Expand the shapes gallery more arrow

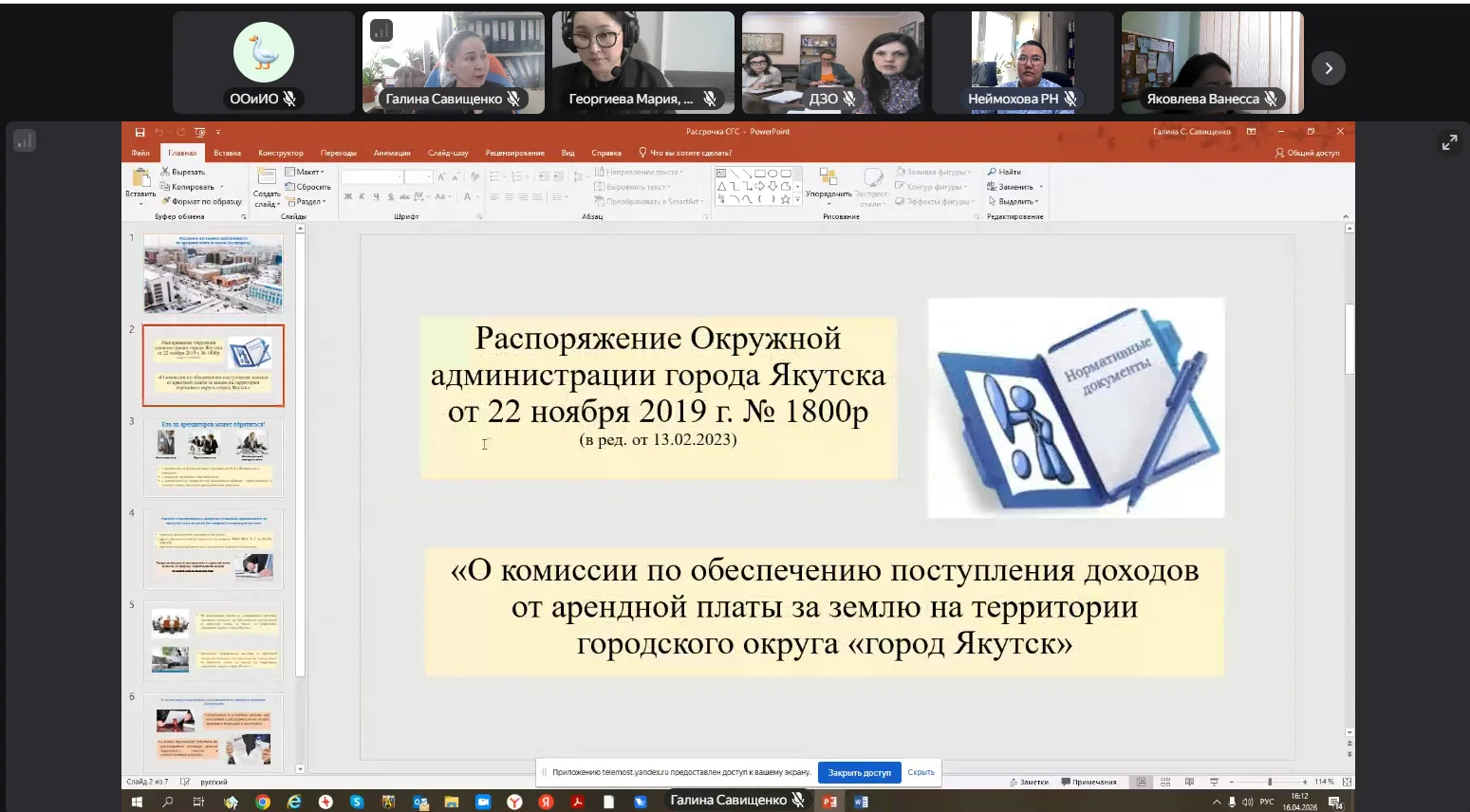coord(798,199)
